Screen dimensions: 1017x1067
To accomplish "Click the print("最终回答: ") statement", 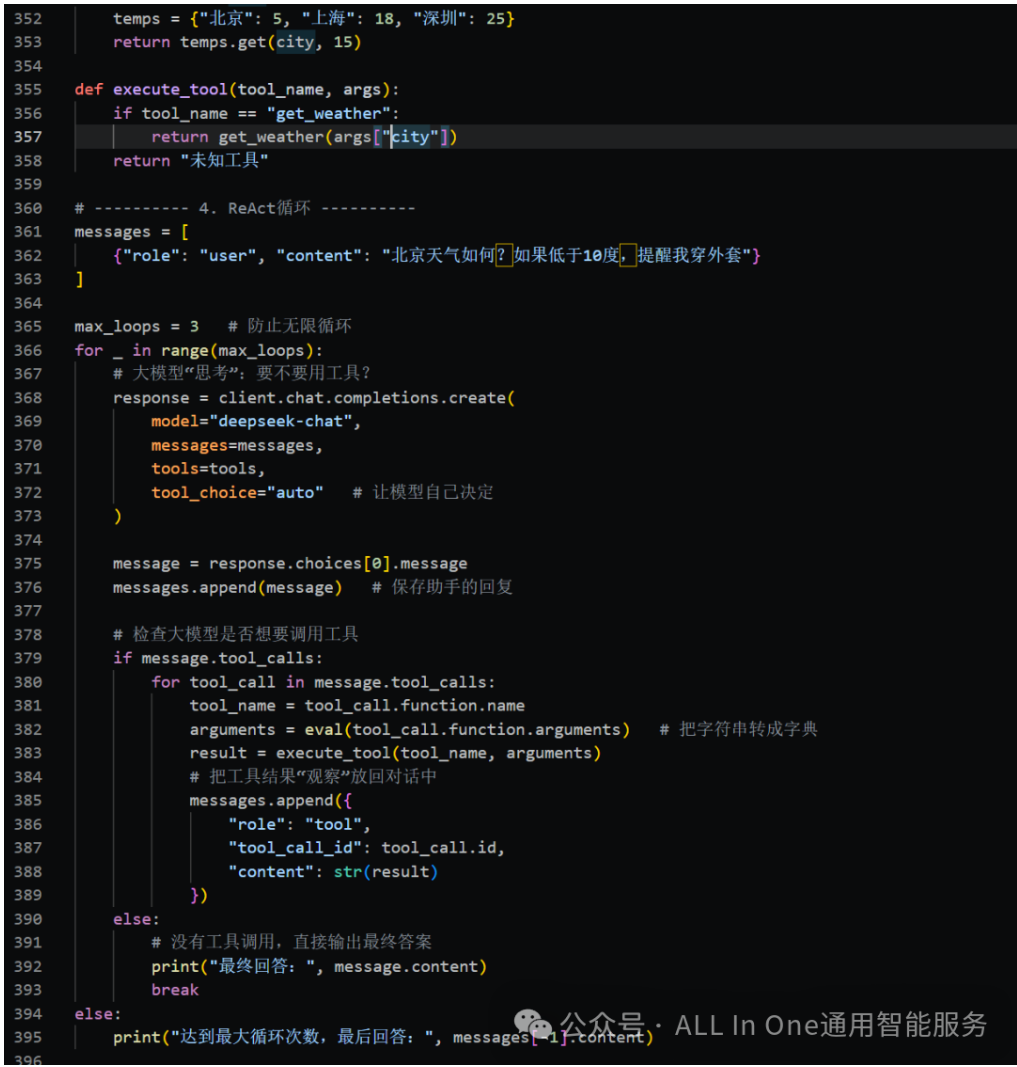I will click(319, 966).
